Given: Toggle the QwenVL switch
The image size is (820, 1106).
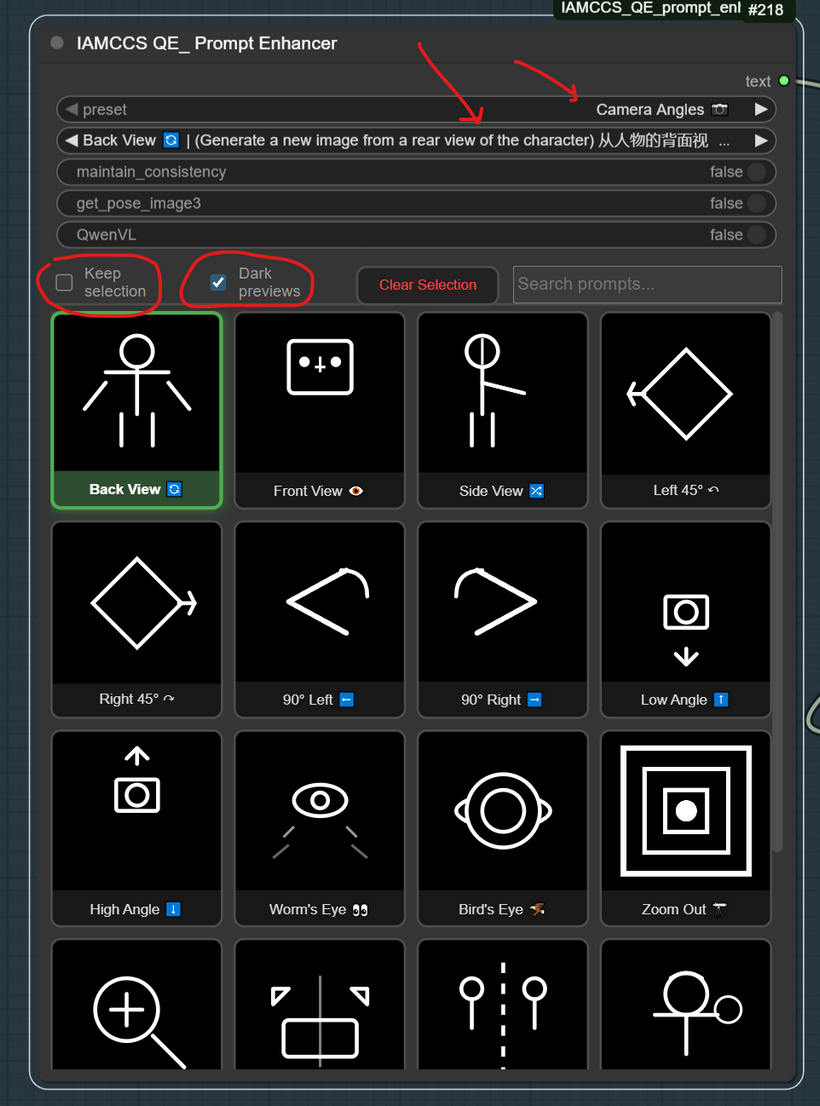Looking at the screenshot, I should click(756, 235).
